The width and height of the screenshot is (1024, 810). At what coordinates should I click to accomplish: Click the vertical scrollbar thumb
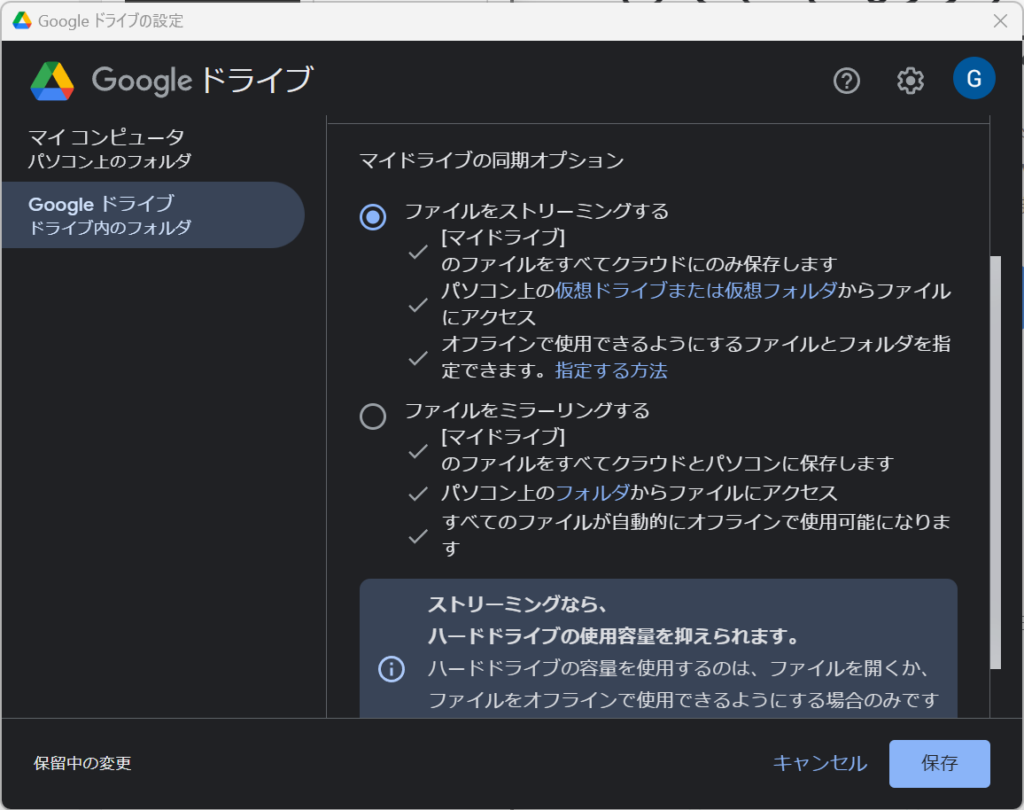[x=995, y=462]
